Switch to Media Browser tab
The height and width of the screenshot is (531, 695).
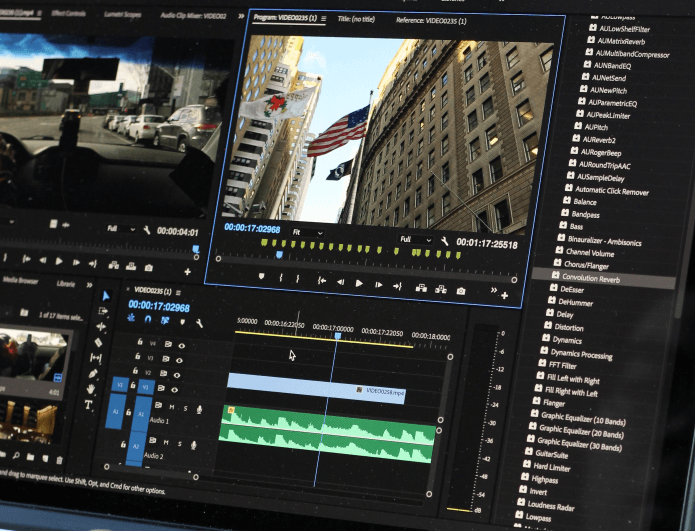tap(20, 280)
